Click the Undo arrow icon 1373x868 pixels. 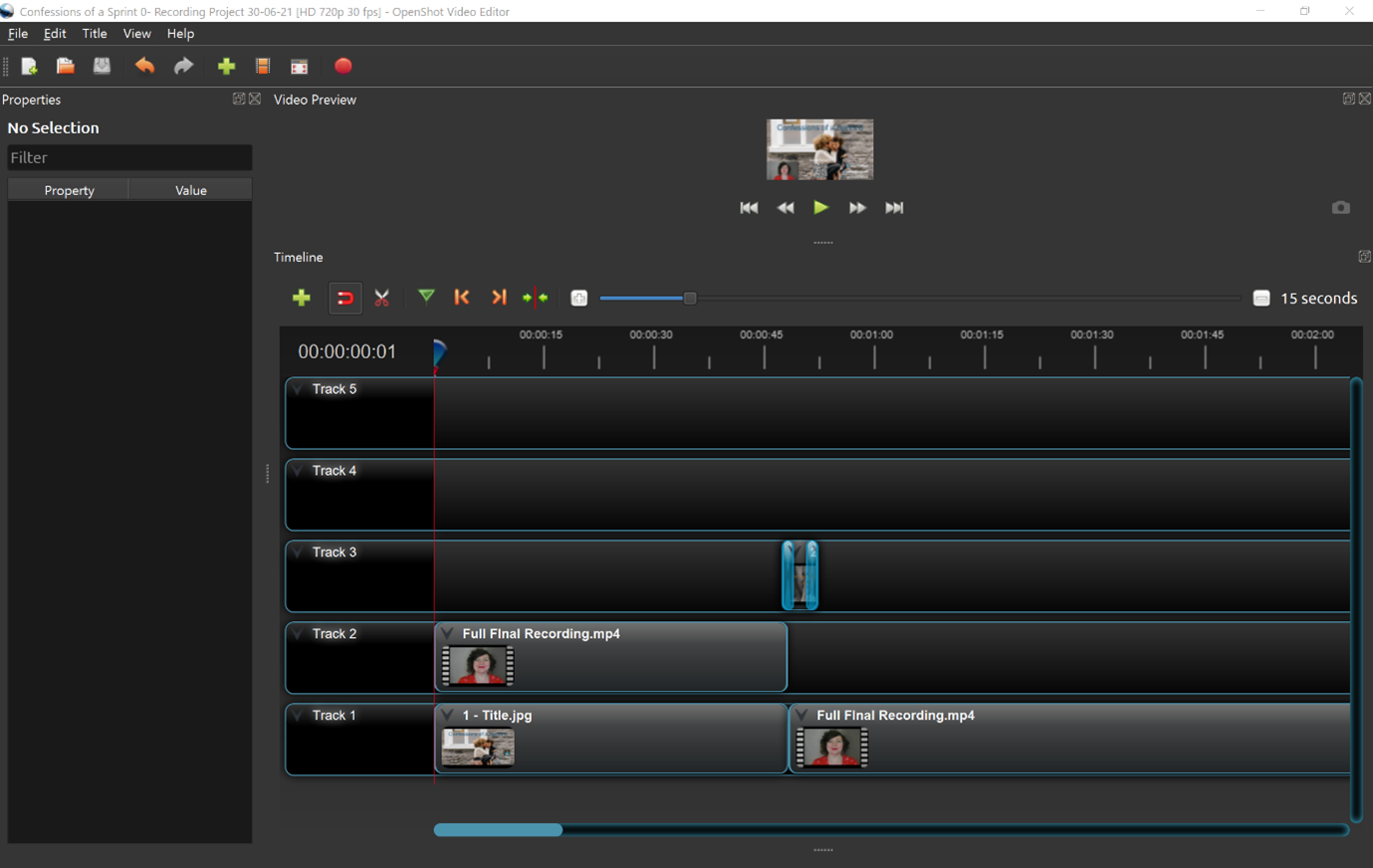point(144,67)
